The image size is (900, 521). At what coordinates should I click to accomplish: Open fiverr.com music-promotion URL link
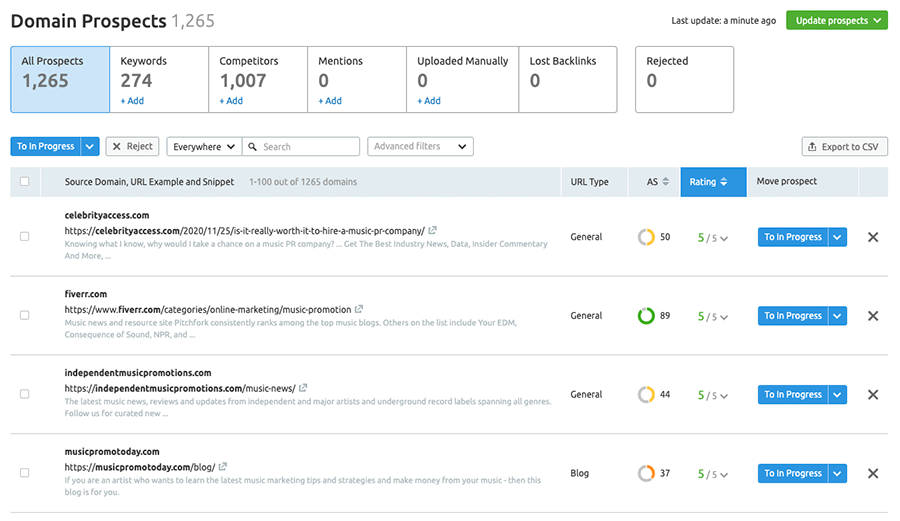(208, 309)
